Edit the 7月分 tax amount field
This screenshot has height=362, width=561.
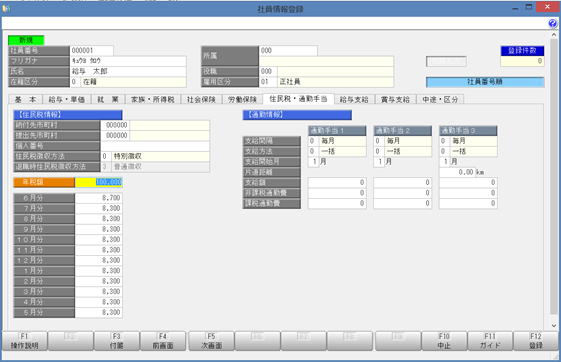99,208
